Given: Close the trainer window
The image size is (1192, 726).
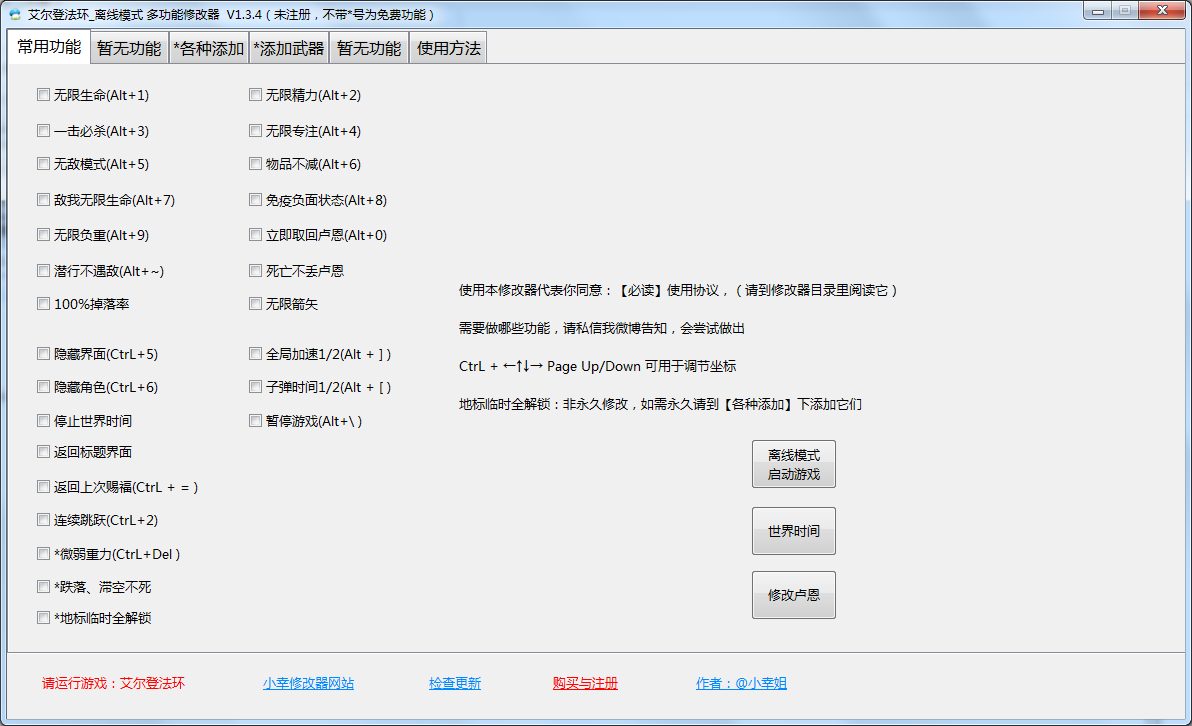Looking at the screenshot, I should (x=1162, y=11).
